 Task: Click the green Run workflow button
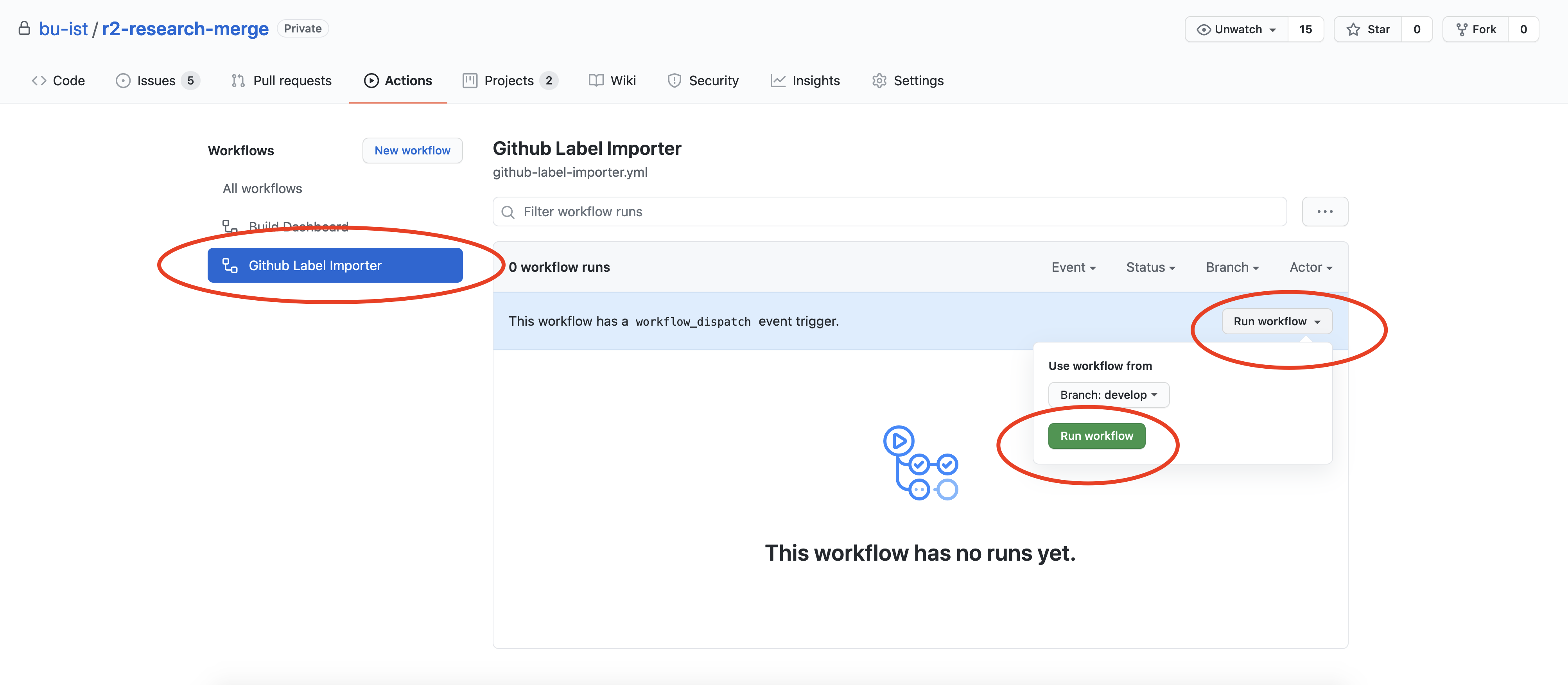pos(1096,436)
